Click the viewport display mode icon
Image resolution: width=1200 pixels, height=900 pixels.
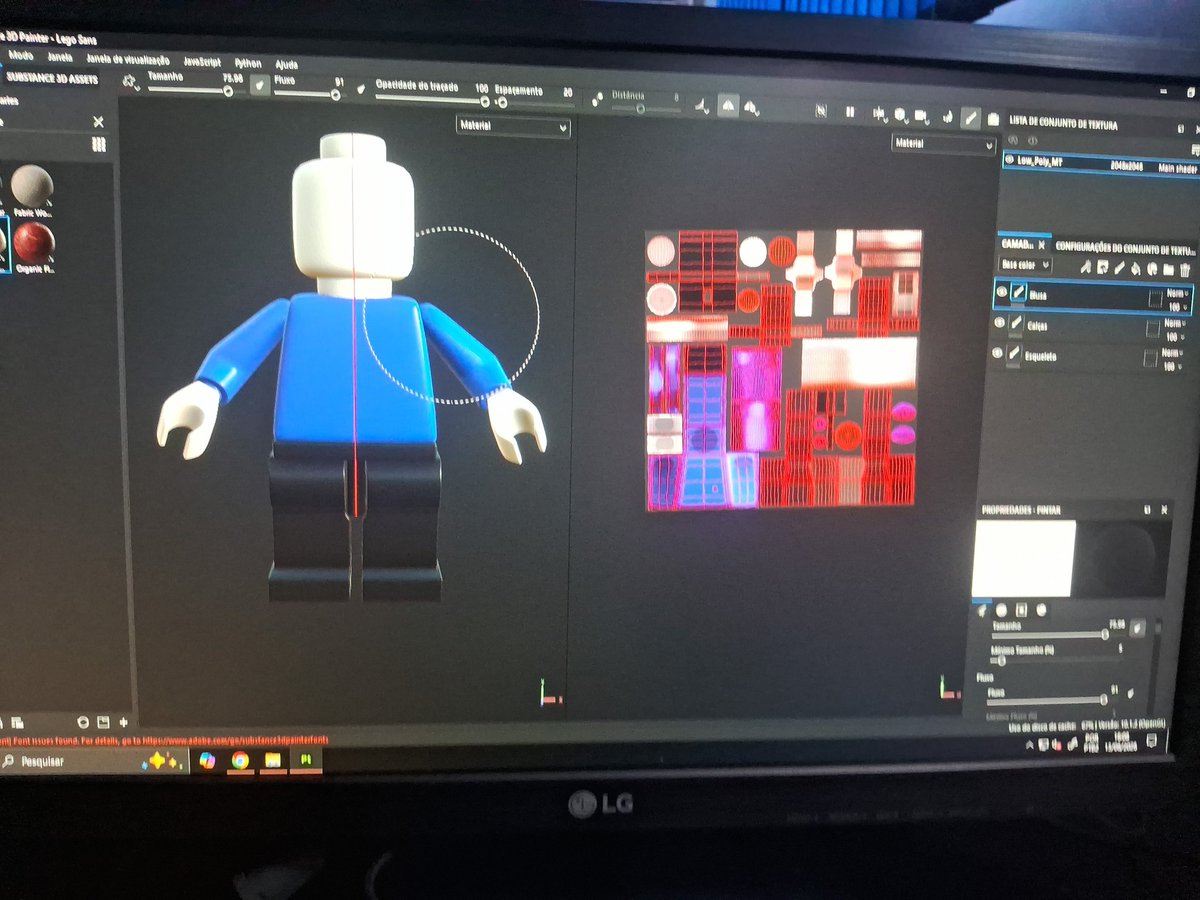(x=820, y=111)
